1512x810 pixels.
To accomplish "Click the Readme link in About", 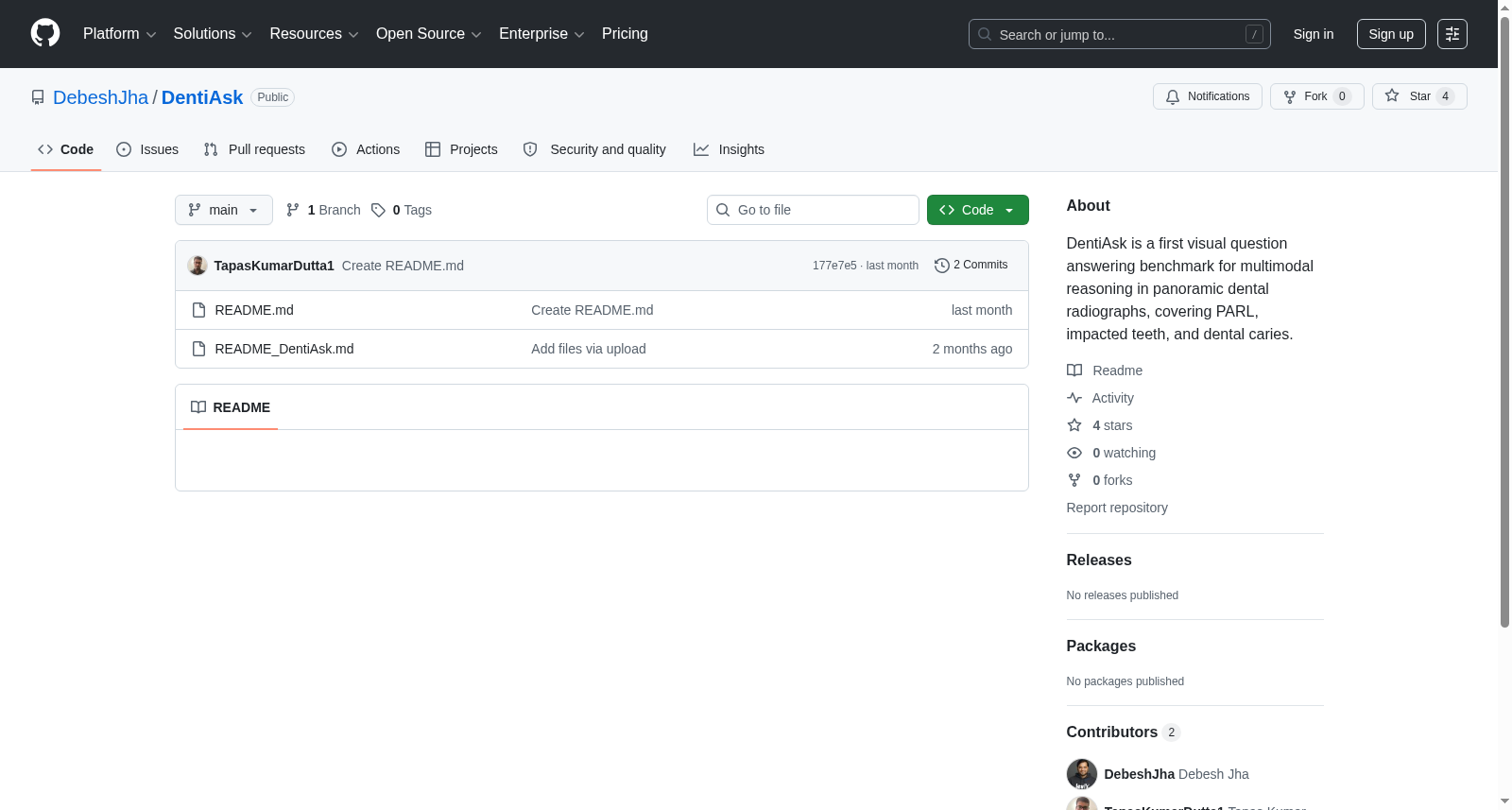I will (1105, 371).
